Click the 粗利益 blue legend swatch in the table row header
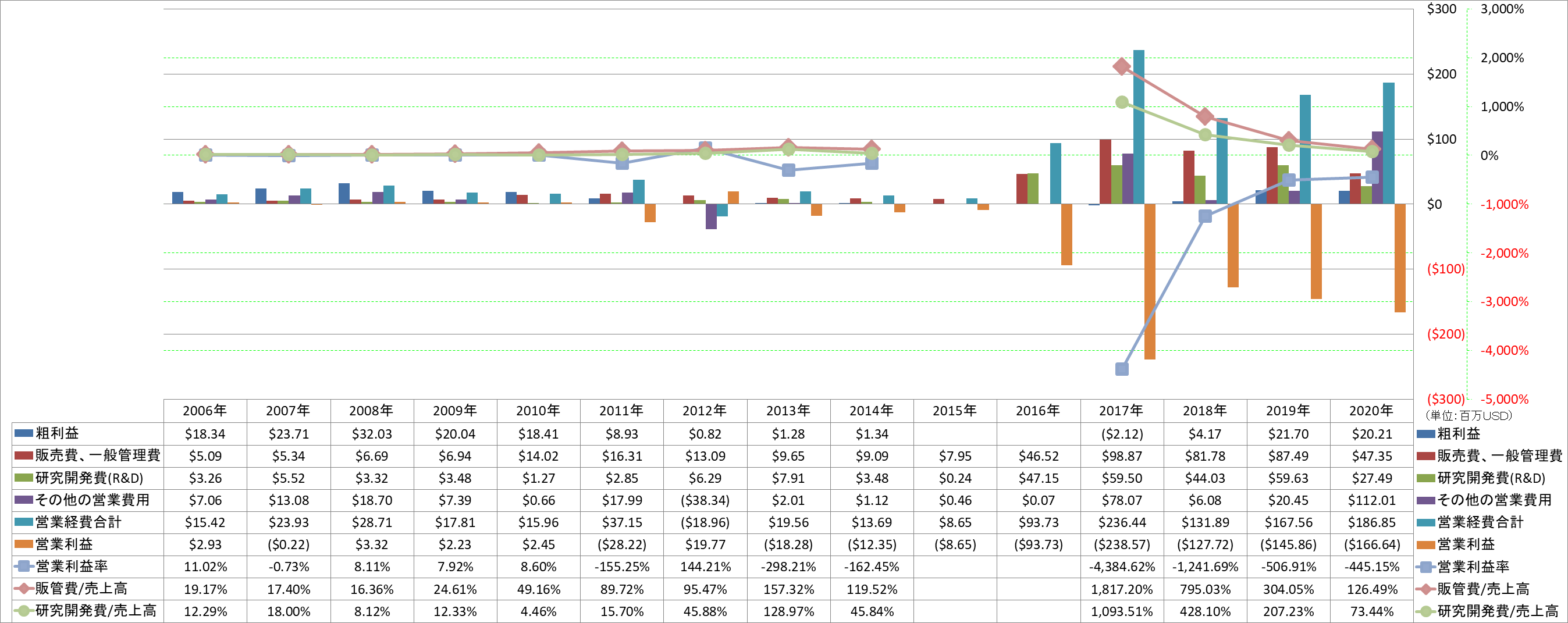 click(x=23, y=433)
